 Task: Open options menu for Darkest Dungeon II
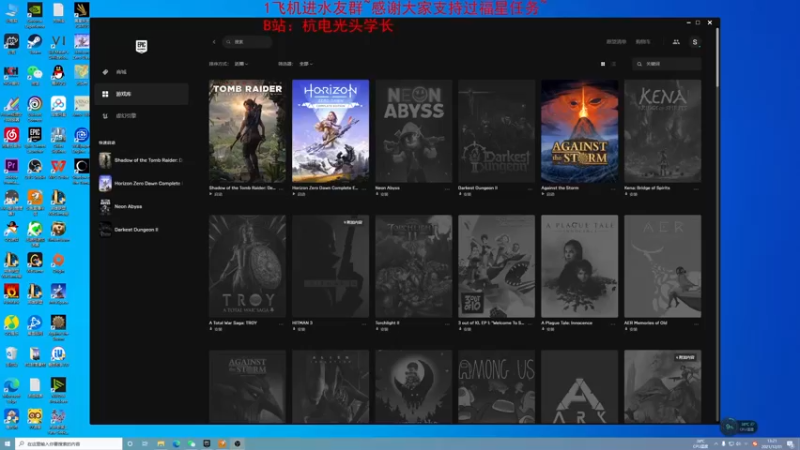[x=531, y=189]
